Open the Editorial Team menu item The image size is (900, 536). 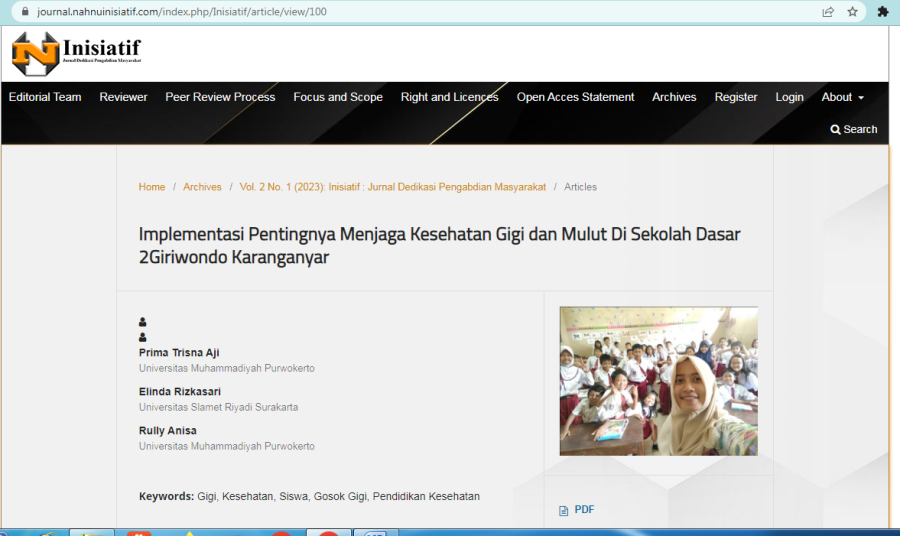point(45,97)
